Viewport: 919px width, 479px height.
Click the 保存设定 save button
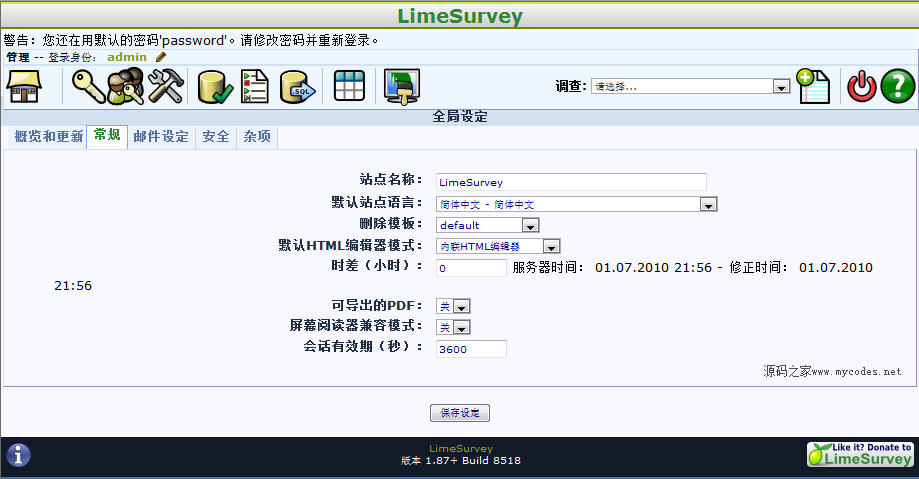pyautogui.click(x=460, y=413)
